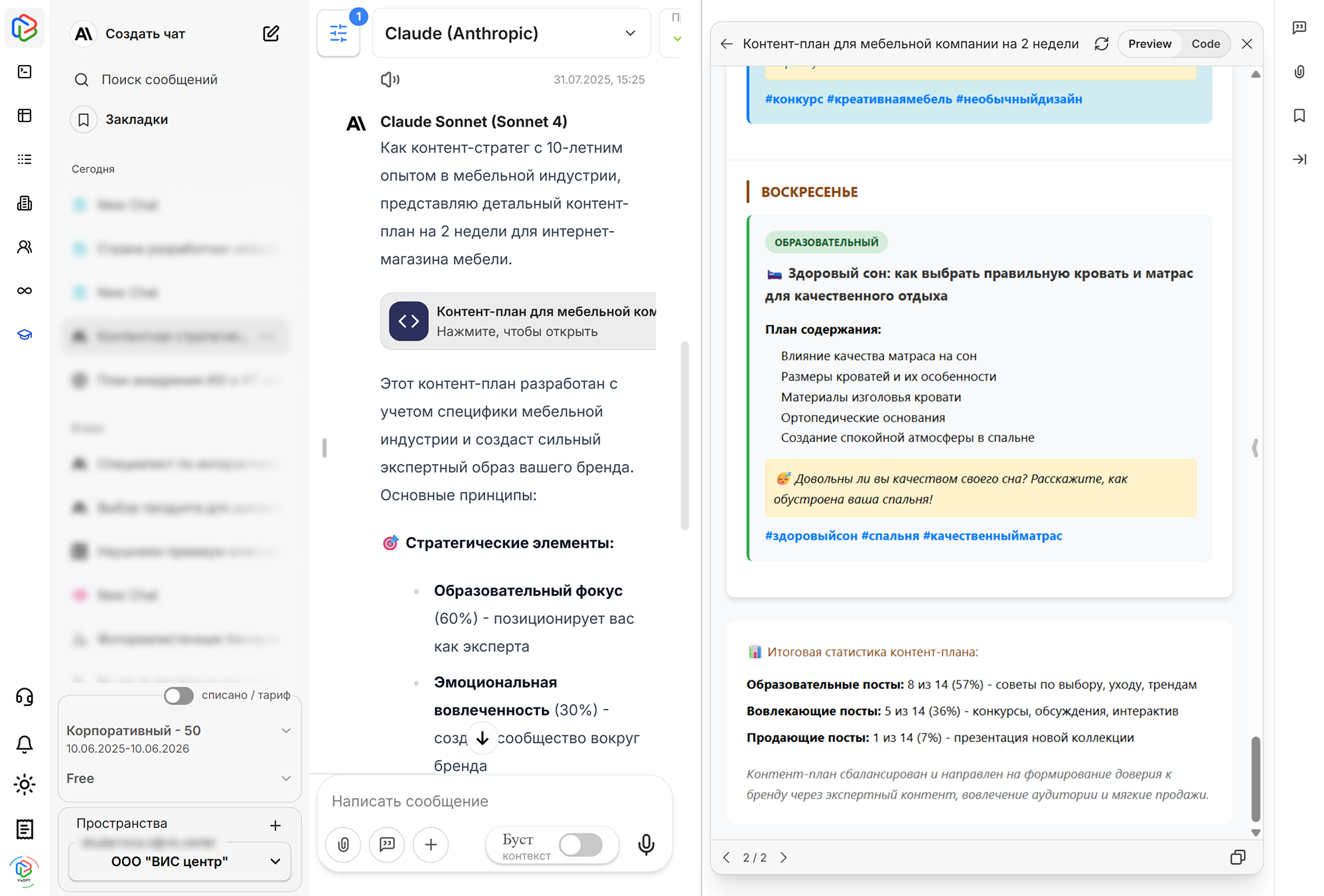Click the app logo in the sidebar
This screenshot has width=1324, height=896.
pos(25,28)
